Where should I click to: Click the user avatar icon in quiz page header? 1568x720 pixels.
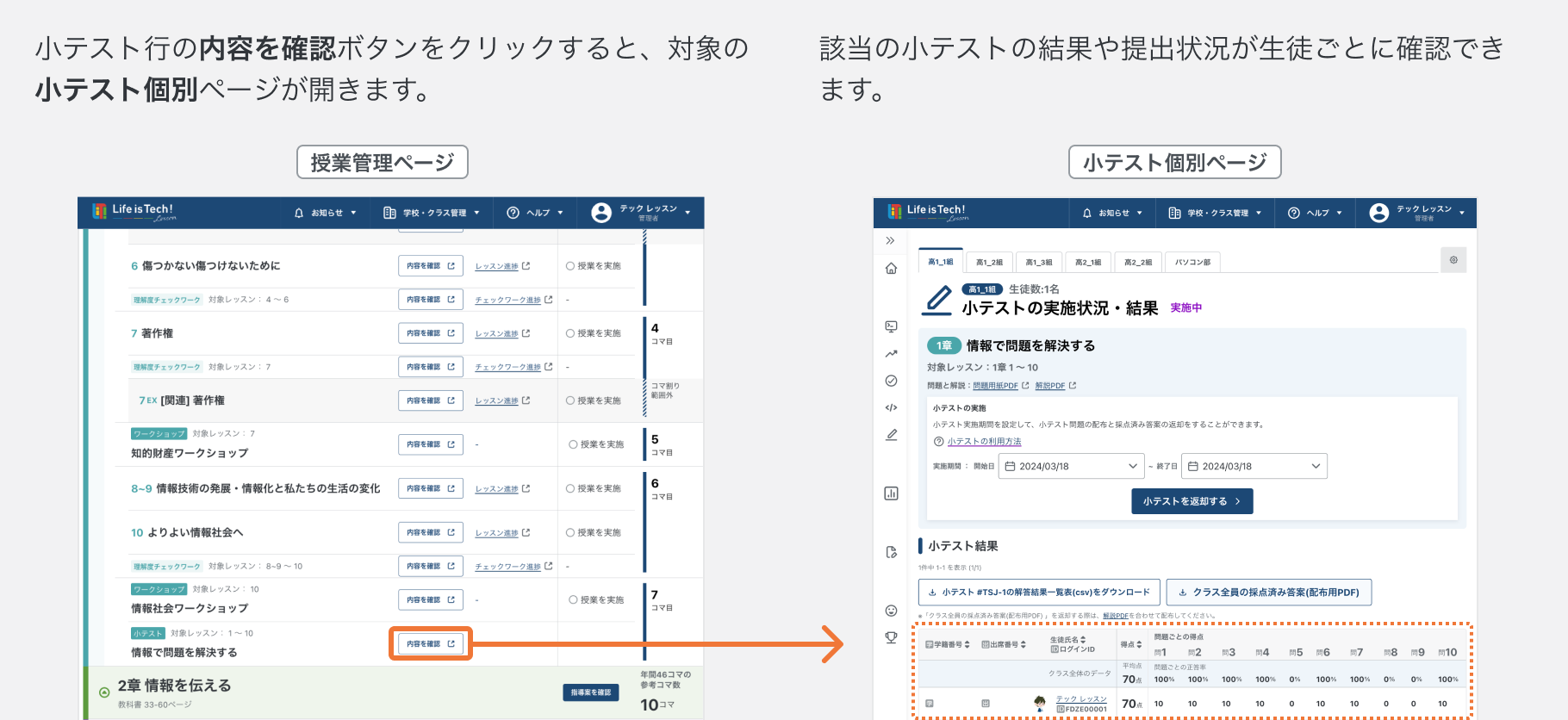(x=1378, y=213)
